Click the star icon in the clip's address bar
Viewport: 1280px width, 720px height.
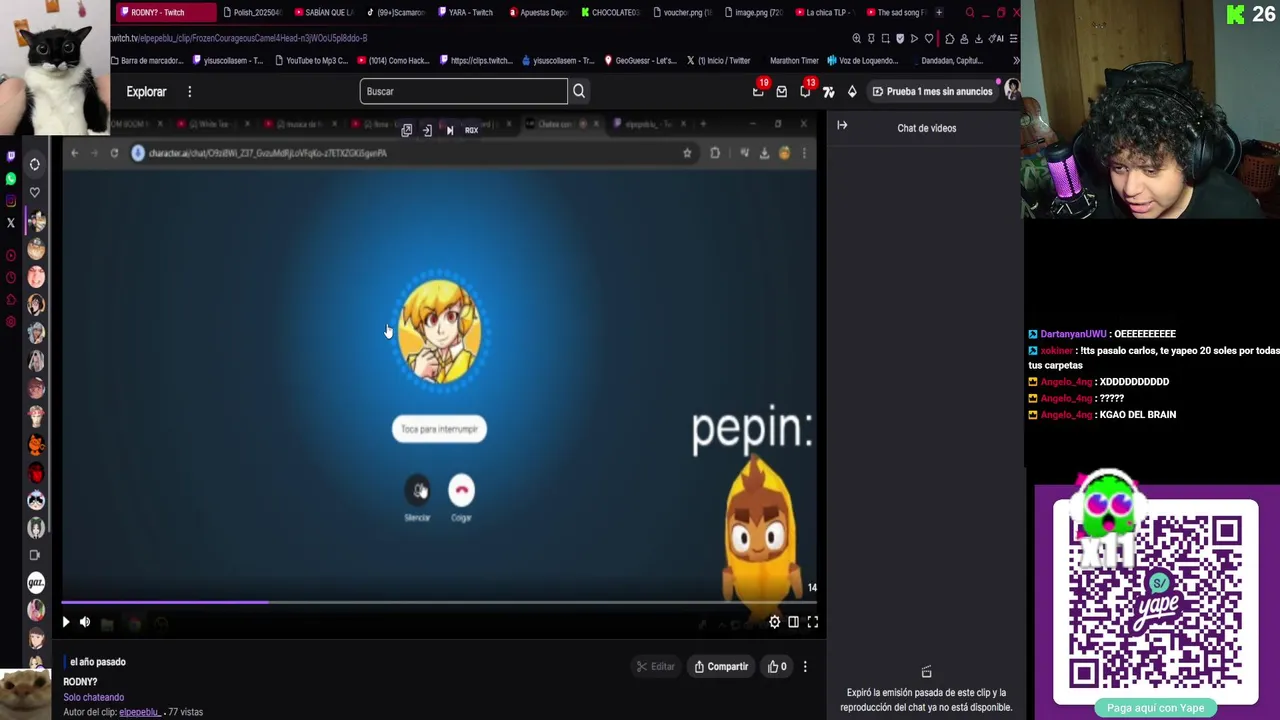[687, 153]
